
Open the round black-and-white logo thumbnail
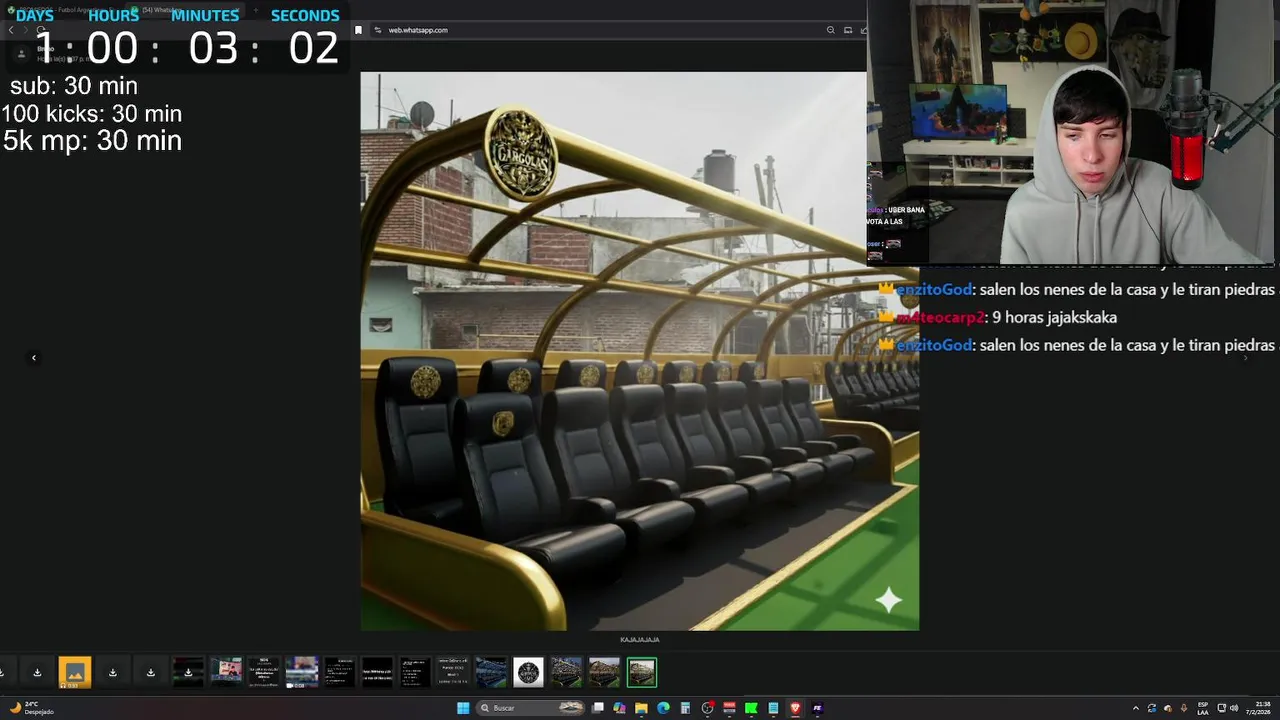528,672
